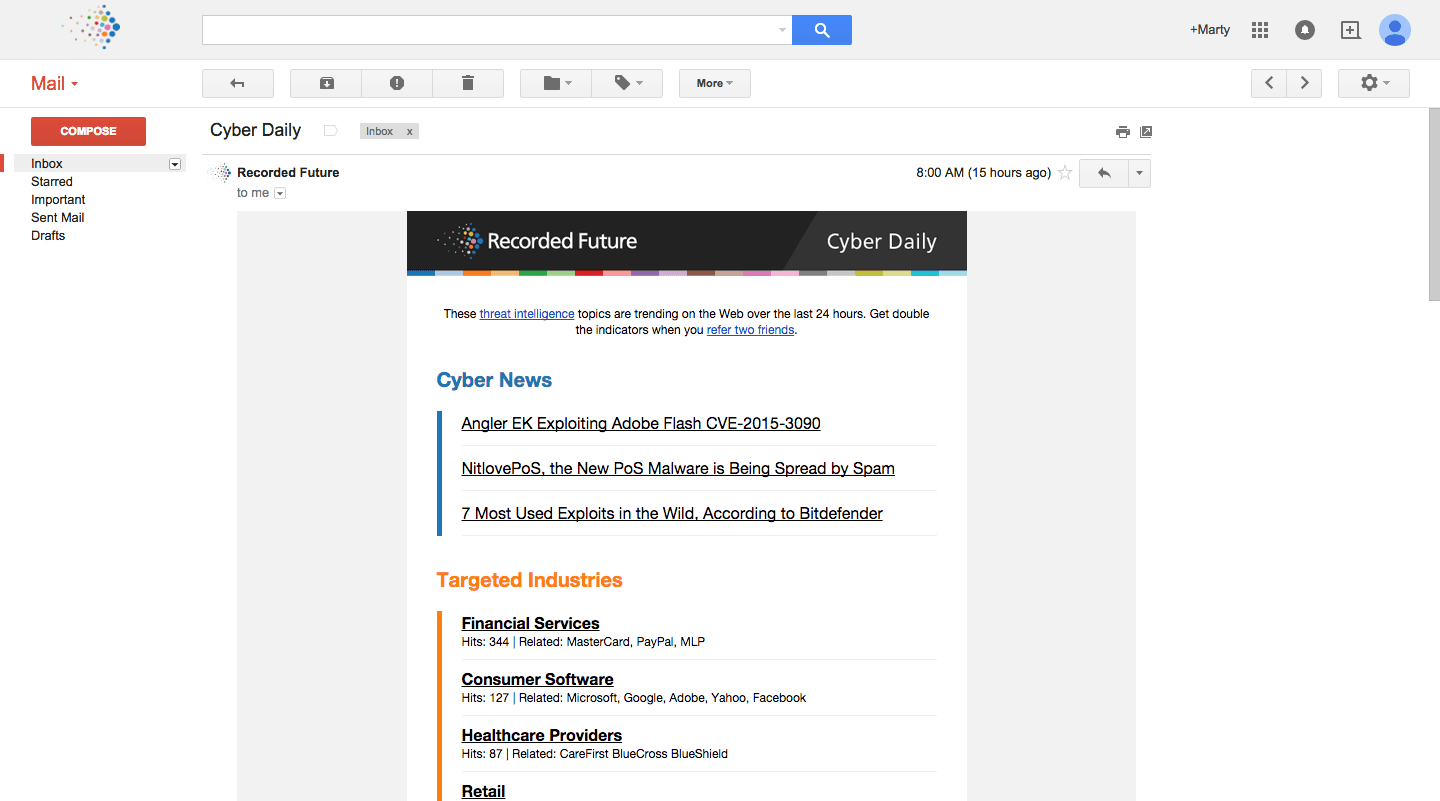
Task: Click the Recorded Future banner logo
Action: tap(537, 240)
